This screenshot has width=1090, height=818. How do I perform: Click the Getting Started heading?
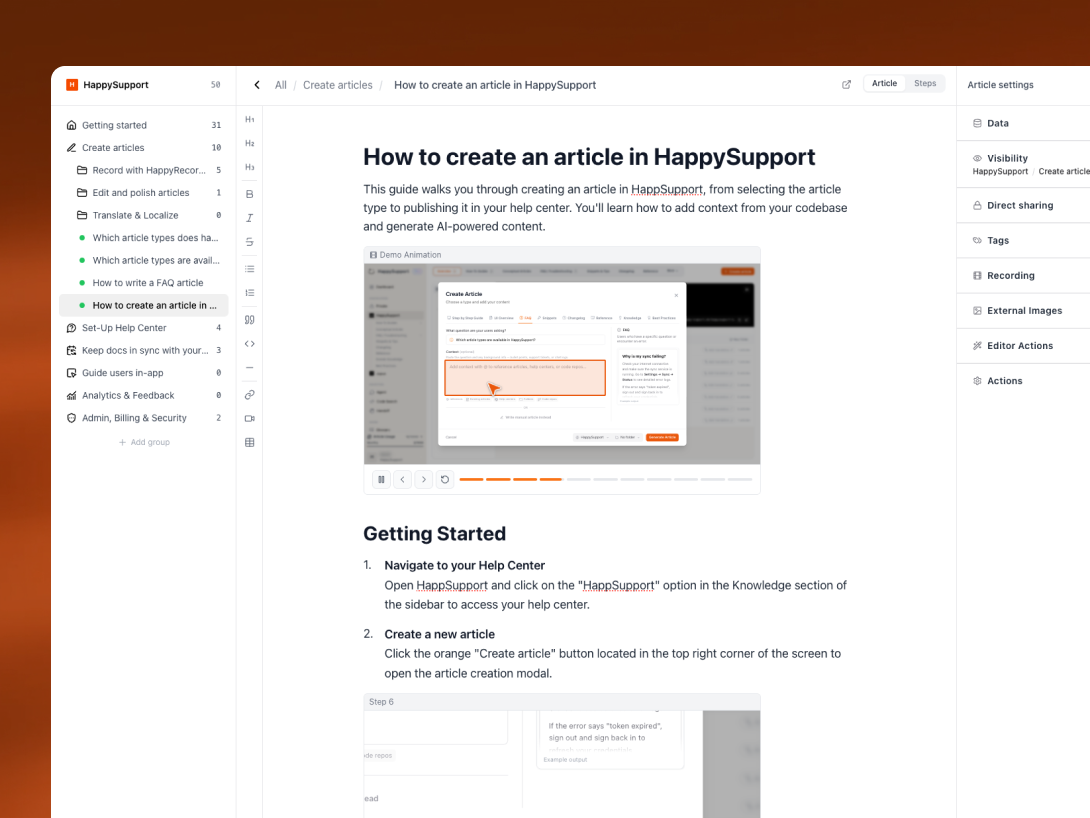click(434, 534)
